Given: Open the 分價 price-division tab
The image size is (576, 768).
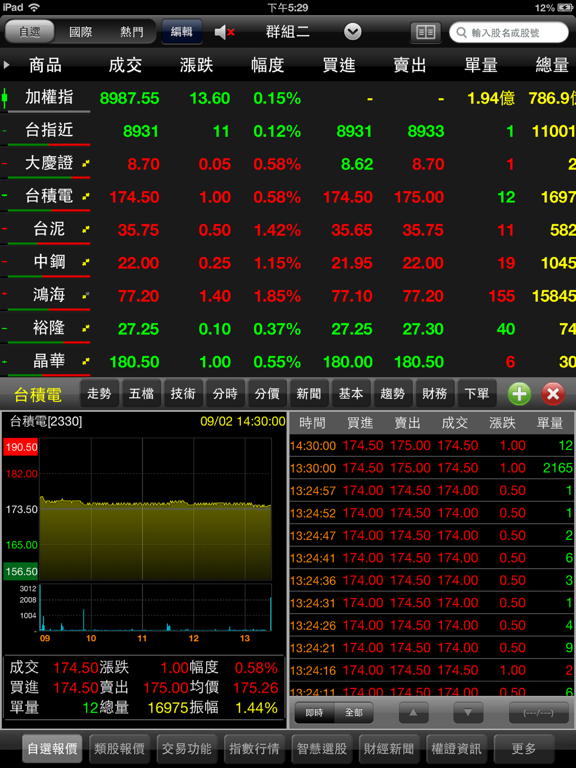Looking at the screenshot, I should pyautogui.click(x=267, y=393).
